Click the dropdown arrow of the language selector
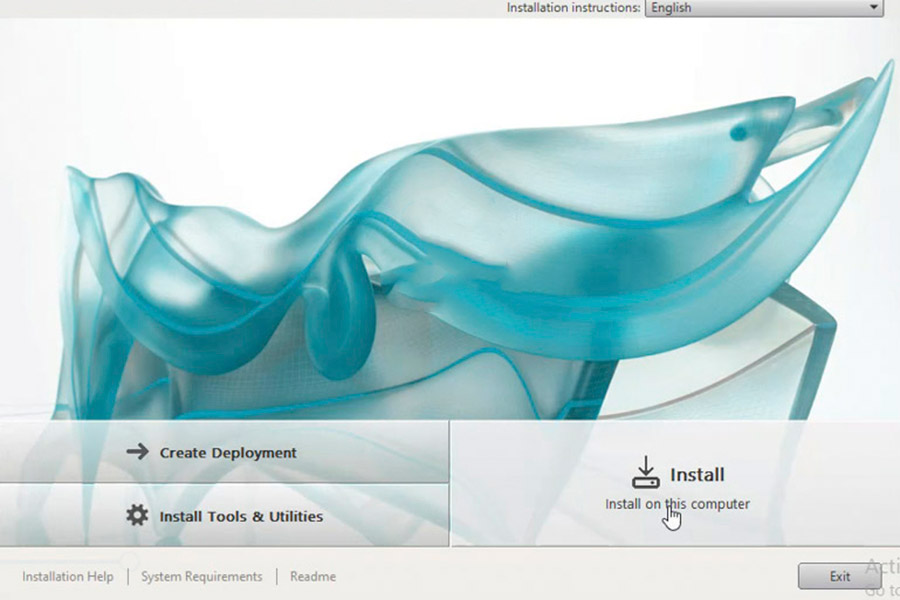Viewport: 900px width, 600px height. (x=873, y=7)
